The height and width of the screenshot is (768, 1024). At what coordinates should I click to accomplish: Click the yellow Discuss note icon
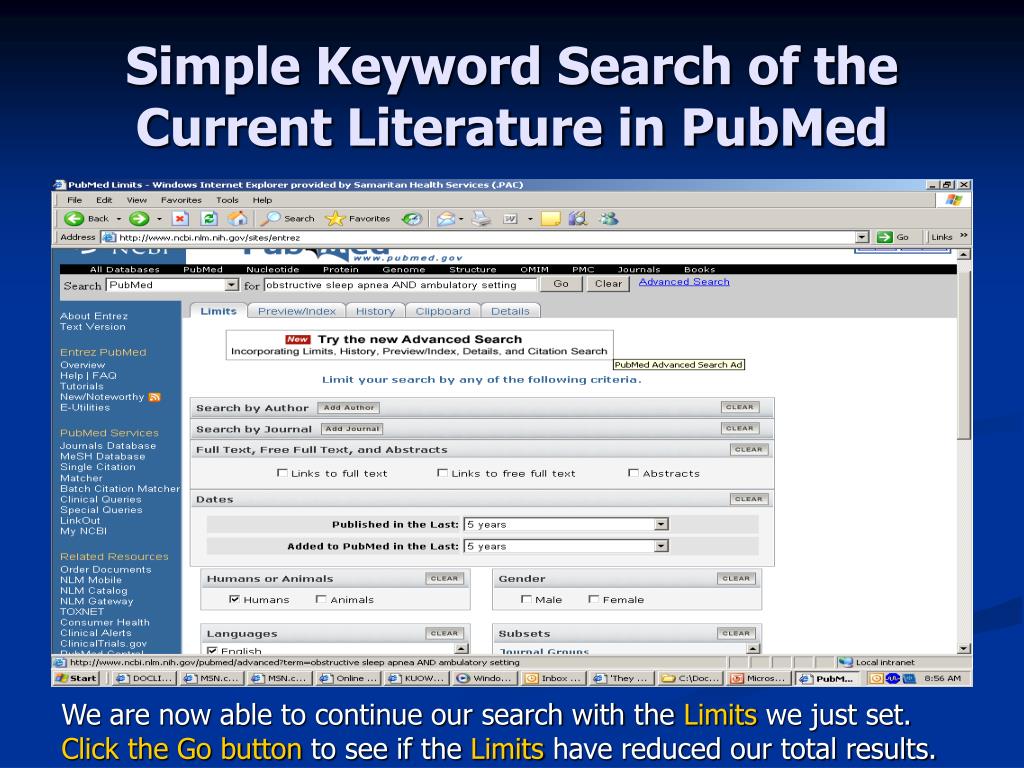click(x=551, y=219)
